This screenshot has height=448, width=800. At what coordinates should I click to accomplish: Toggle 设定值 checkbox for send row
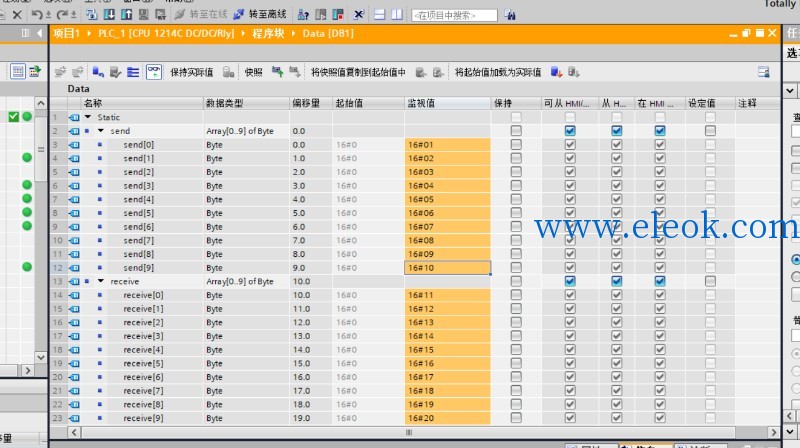click(x=710, y=131)
